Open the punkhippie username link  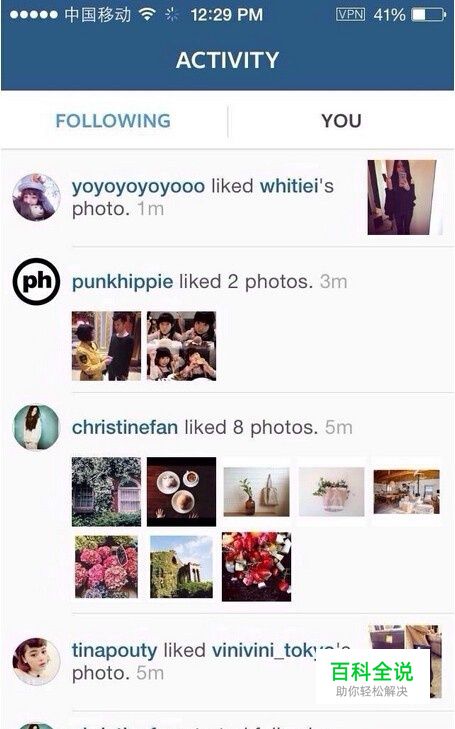[x=122, y=282]
